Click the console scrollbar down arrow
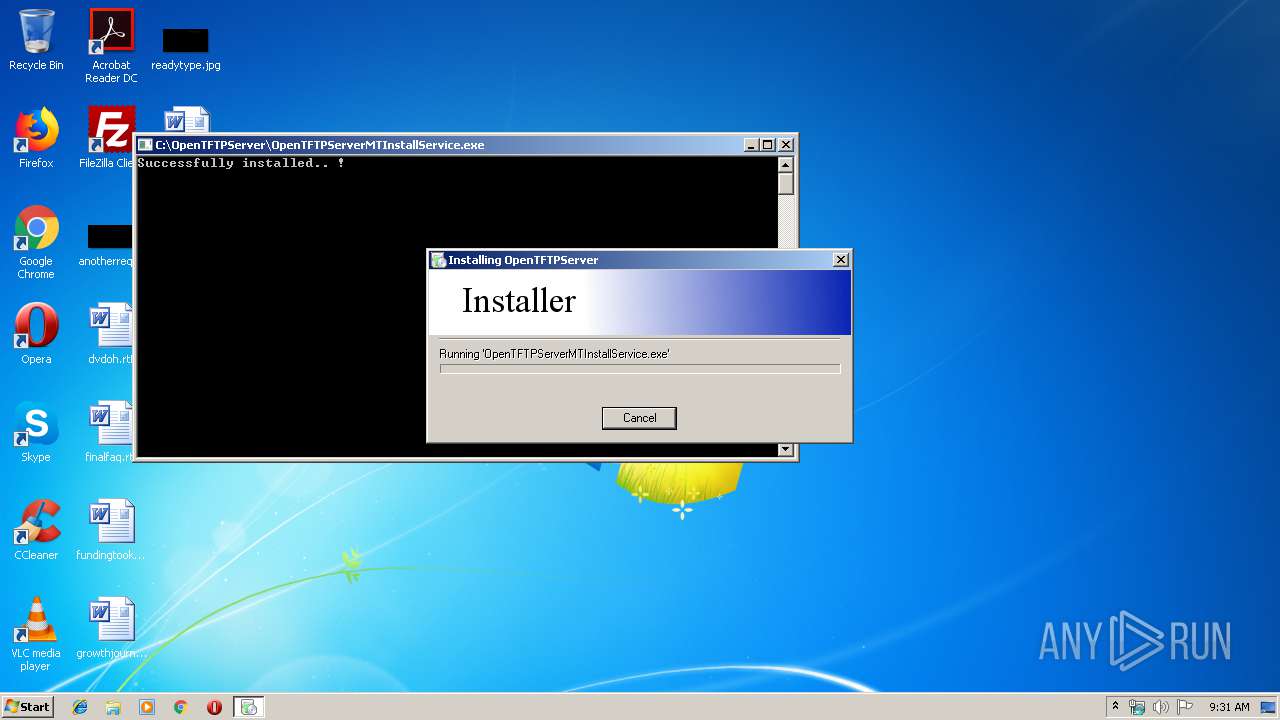The width and height of the screenshot is (1280, 720). 786,449
